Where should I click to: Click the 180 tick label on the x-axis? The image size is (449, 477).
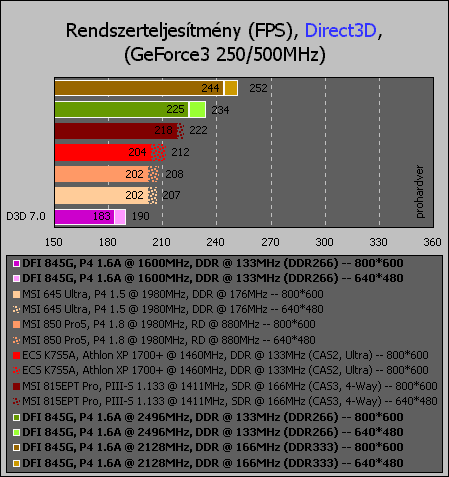point(108,242)
